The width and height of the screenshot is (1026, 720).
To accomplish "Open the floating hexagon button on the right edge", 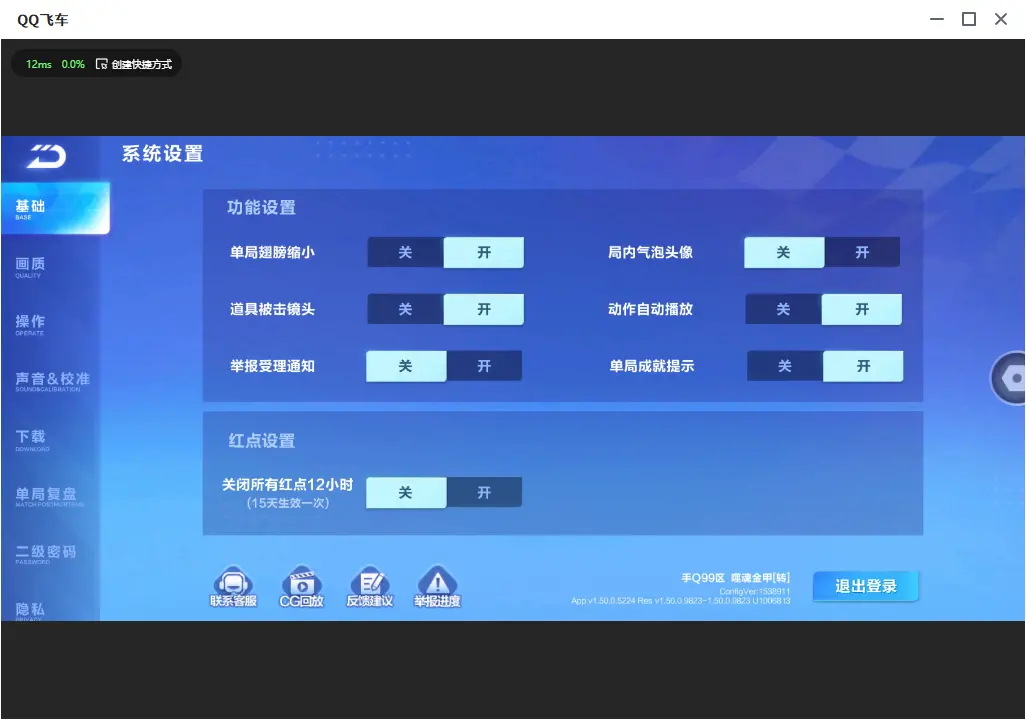I will [x=1009, y=378].
